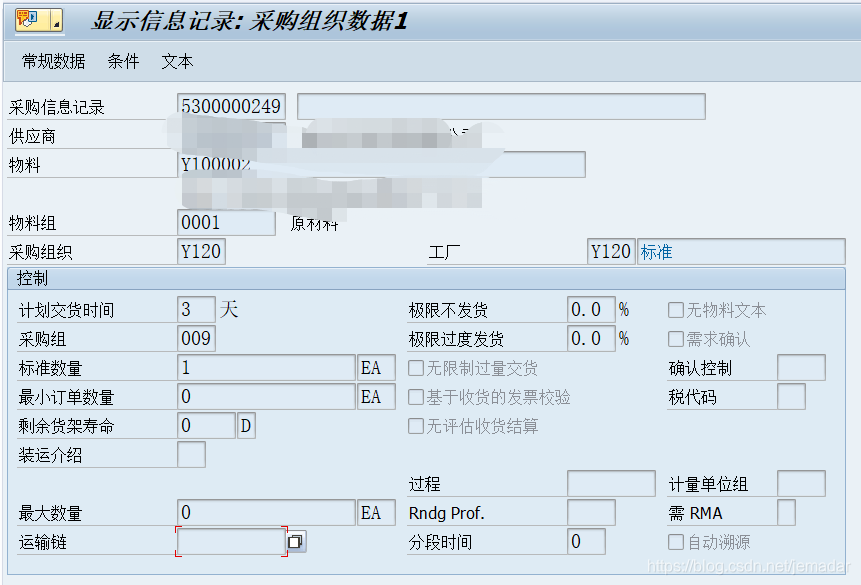Viewport: 861px width, 585px height.
Task: Click the empty 计量单位组 field
Action: [801, 483]
